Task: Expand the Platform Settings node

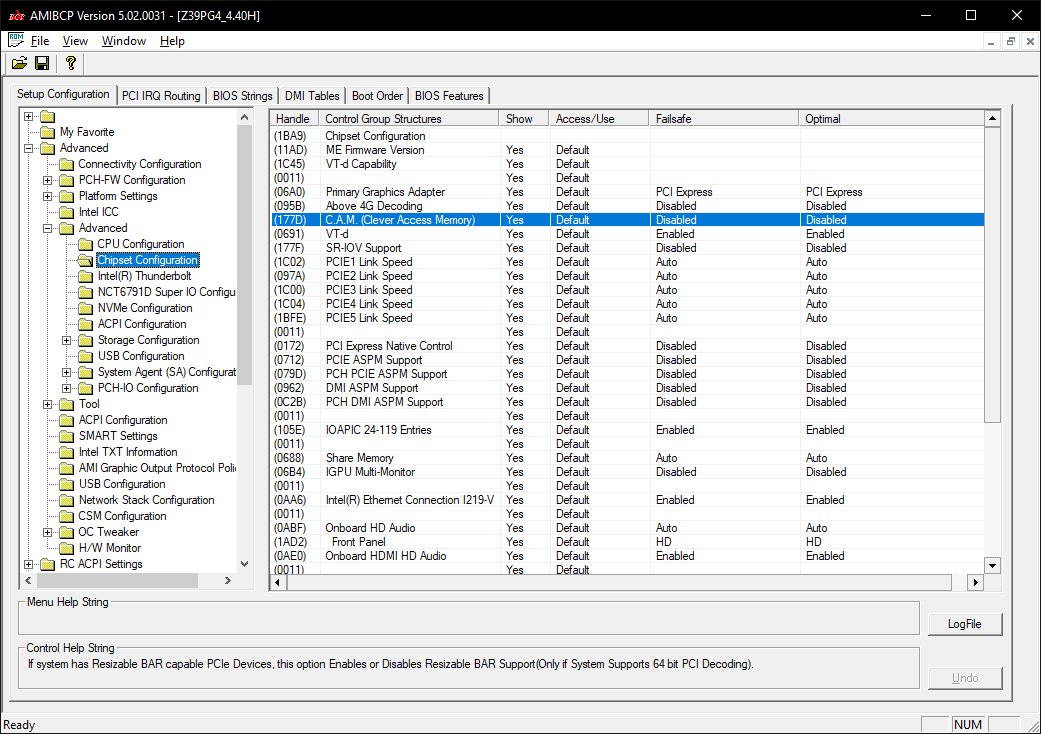Action: click(47, 196)
